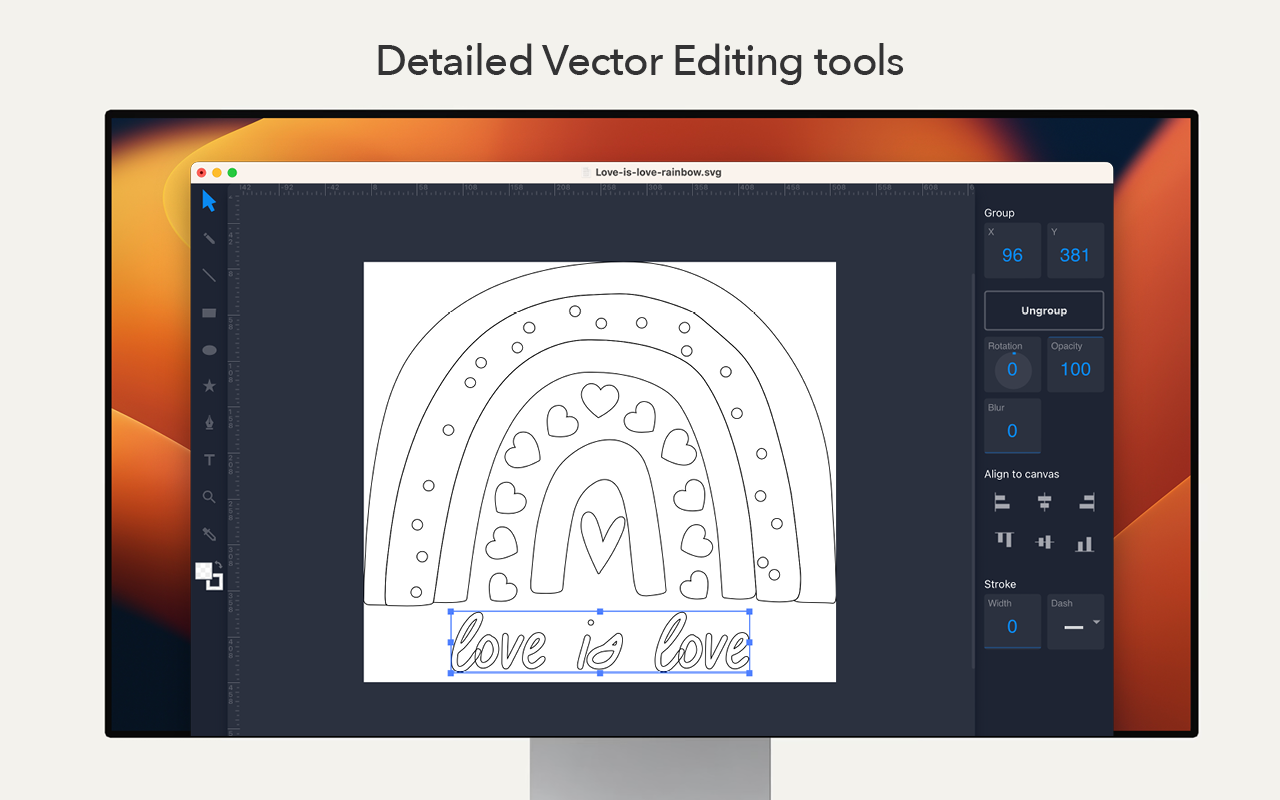Select the Eyedropper tool
The height and width of the screenshot is (800, 1280).
209,534
